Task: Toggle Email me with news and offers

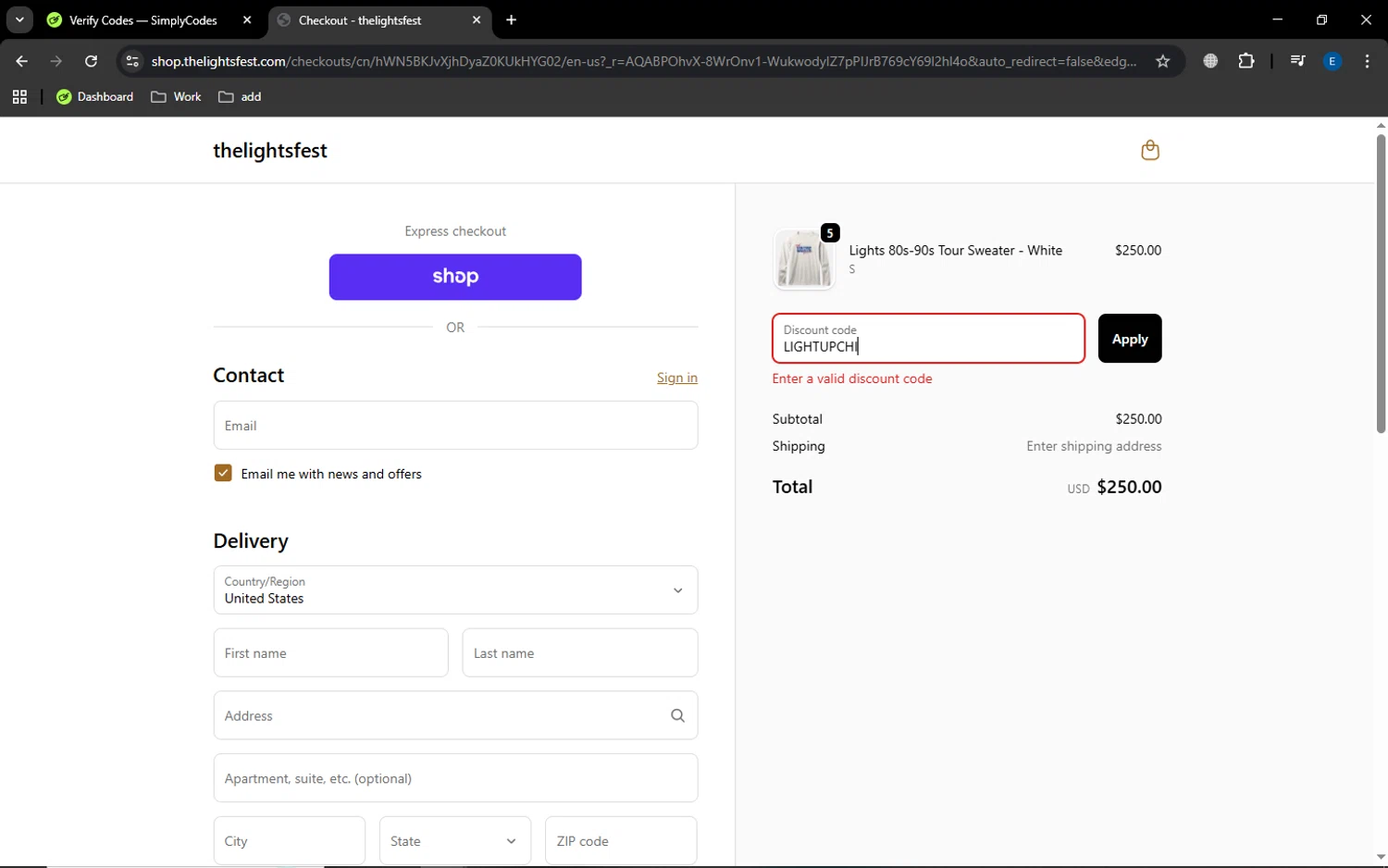Action: point(223,473)
